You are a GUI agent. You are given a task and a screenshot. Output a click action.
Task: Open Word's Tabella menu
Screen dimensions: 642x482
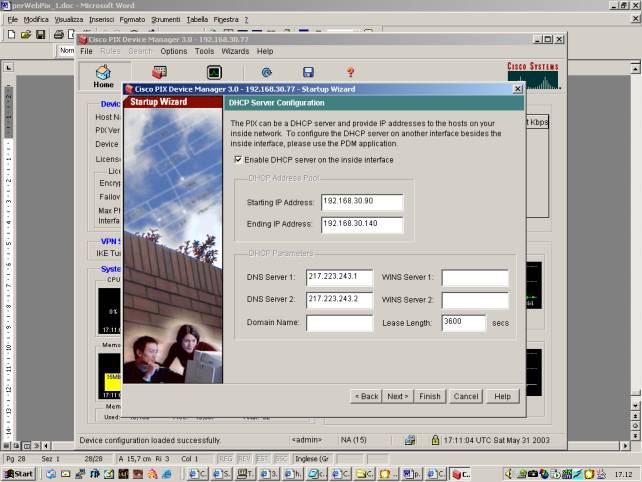[x=197, y=19]
